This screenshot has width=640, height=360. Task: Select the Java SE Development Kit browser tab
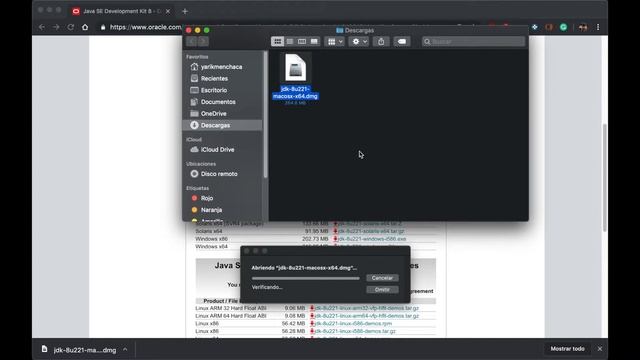coord(121,11)
